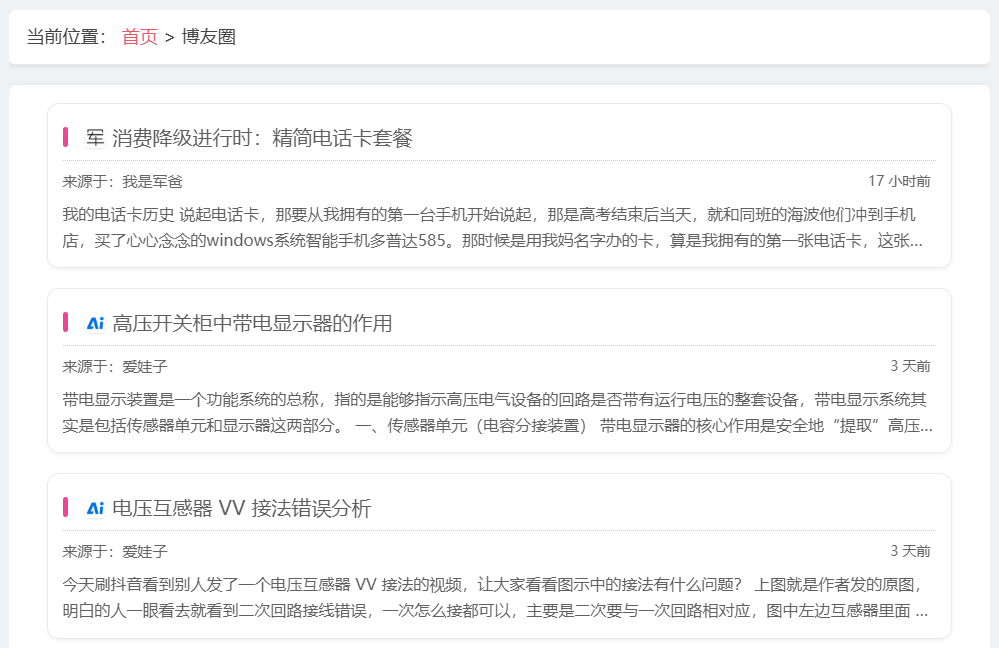Viewport: 999px width, 648px height.
Task: Open post 高压开关柜中带电显示器的作用
Action: pyautogui.click(x=252, y=323)
